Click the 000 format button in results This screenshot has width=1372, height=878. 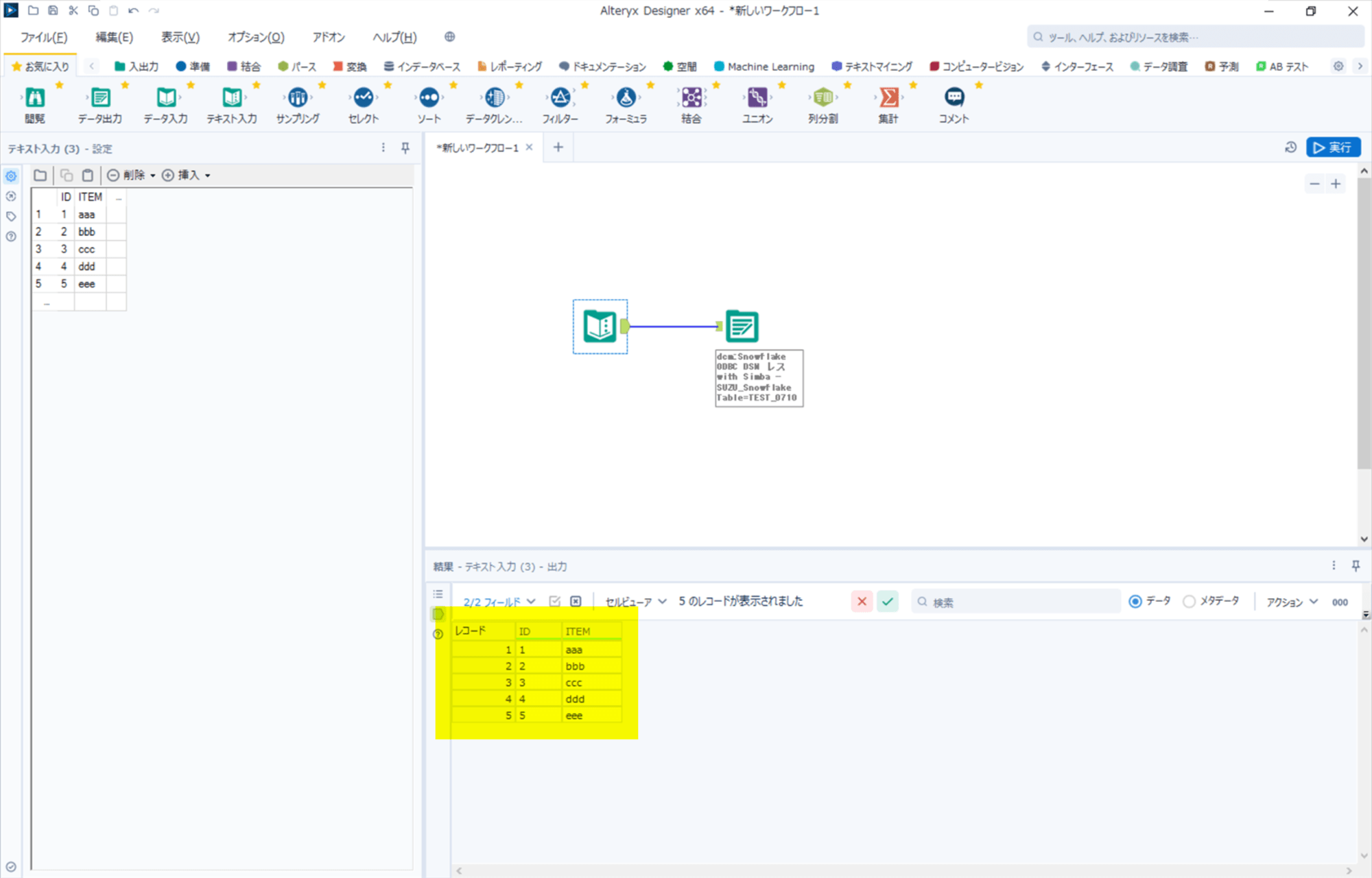[1340, 602]
